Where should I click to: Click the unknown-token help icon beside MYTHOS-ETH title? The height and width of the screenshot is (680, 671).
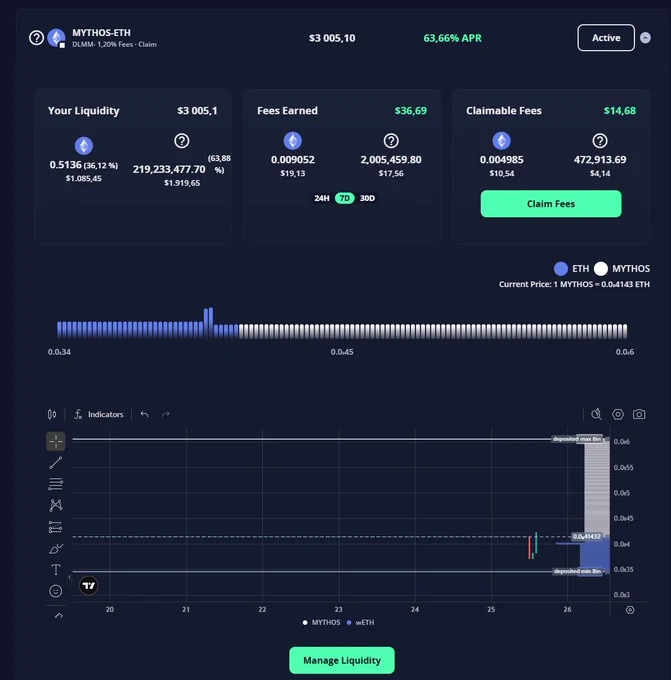point(36,38)
